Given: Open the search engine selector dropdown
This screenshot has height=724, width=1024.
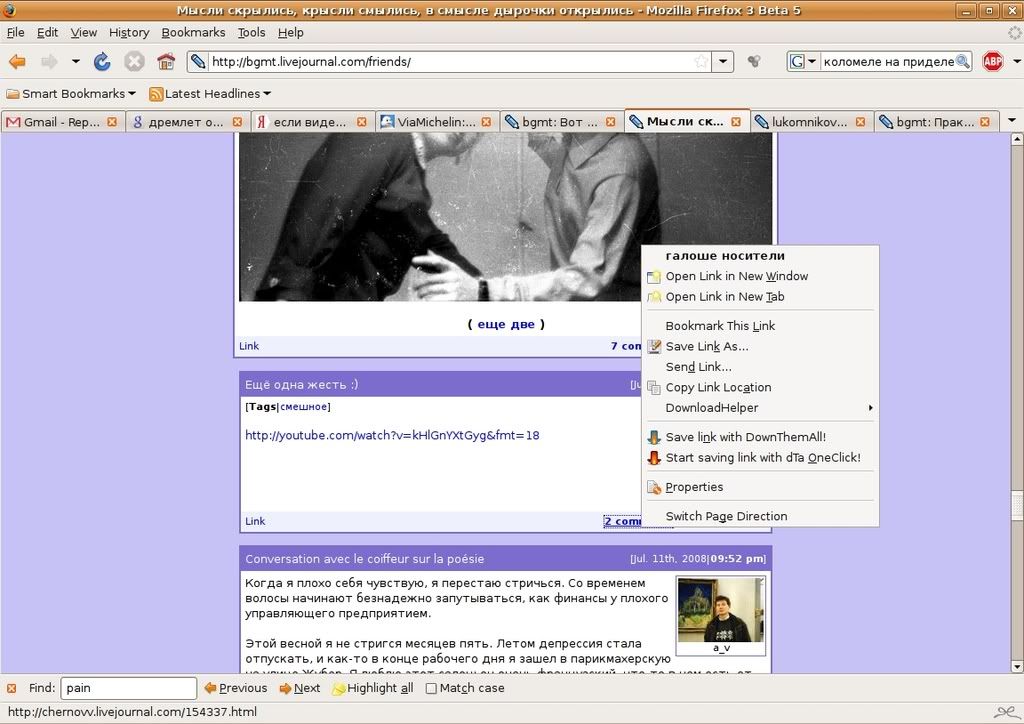Looking at the screenshot, I should pos(802,62).
